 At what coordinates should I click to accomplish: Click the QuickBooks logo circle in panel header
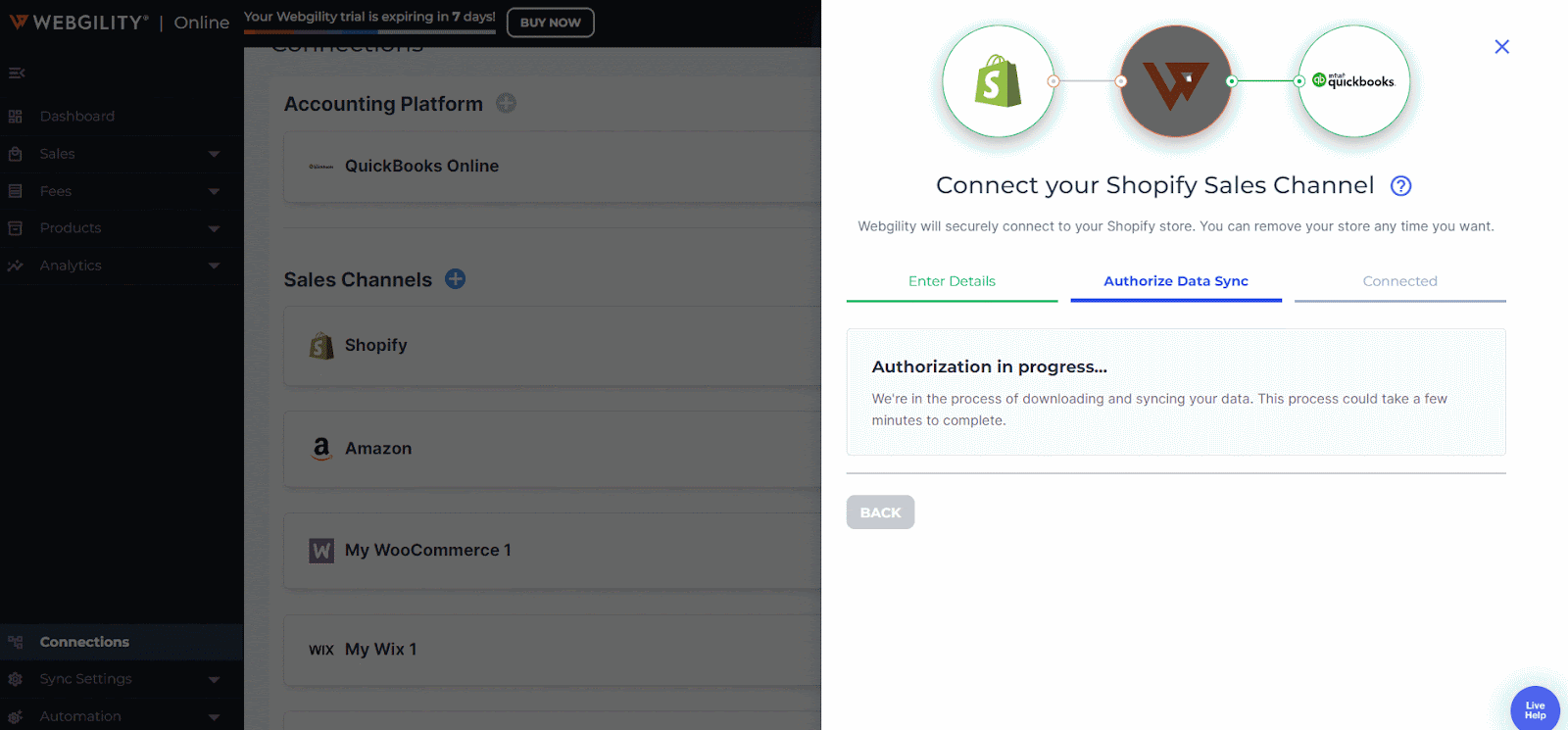pos(1354,81)
